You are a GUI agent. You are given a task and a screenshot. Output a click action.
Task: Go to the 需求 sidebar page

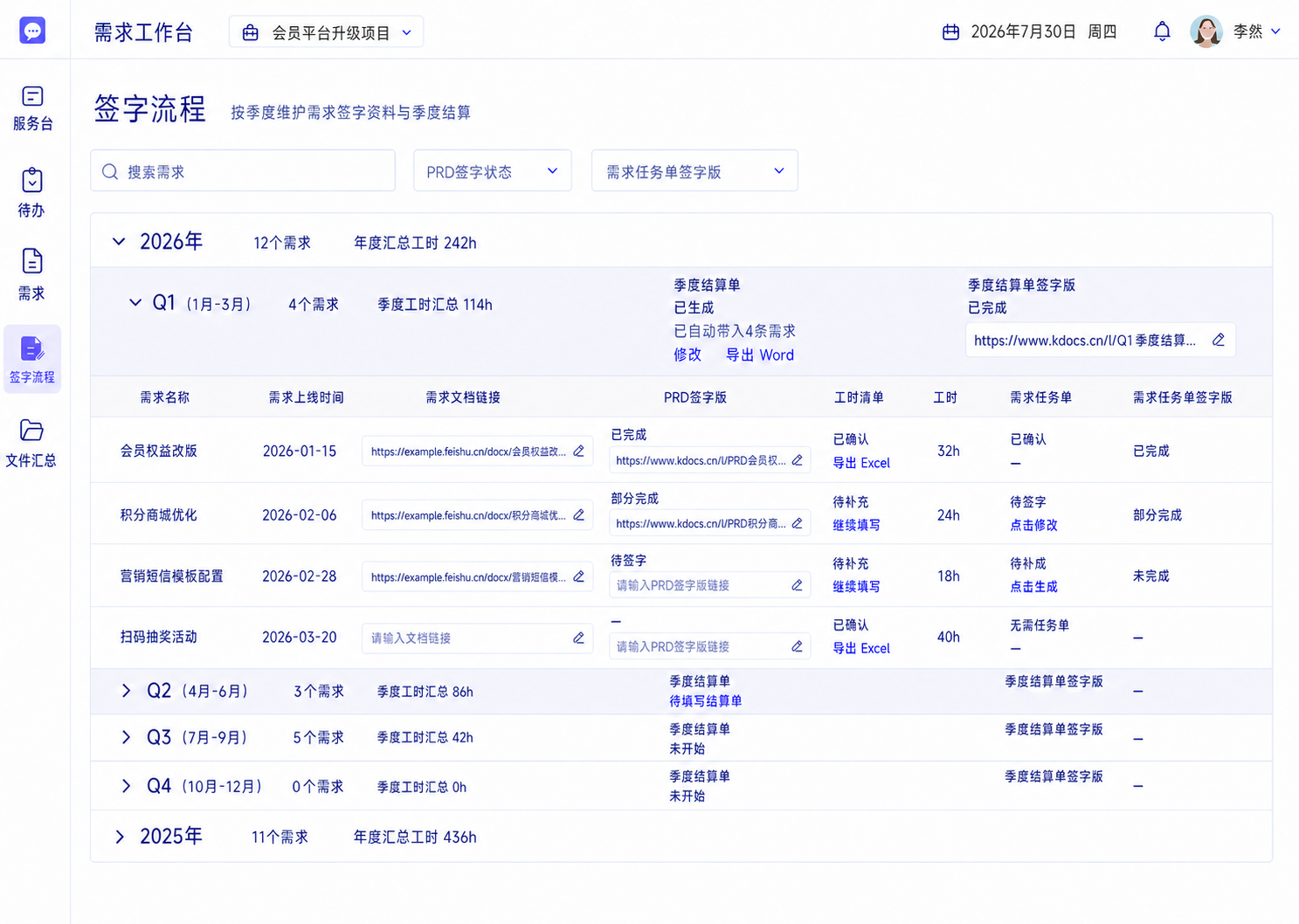tap(32, 275)
